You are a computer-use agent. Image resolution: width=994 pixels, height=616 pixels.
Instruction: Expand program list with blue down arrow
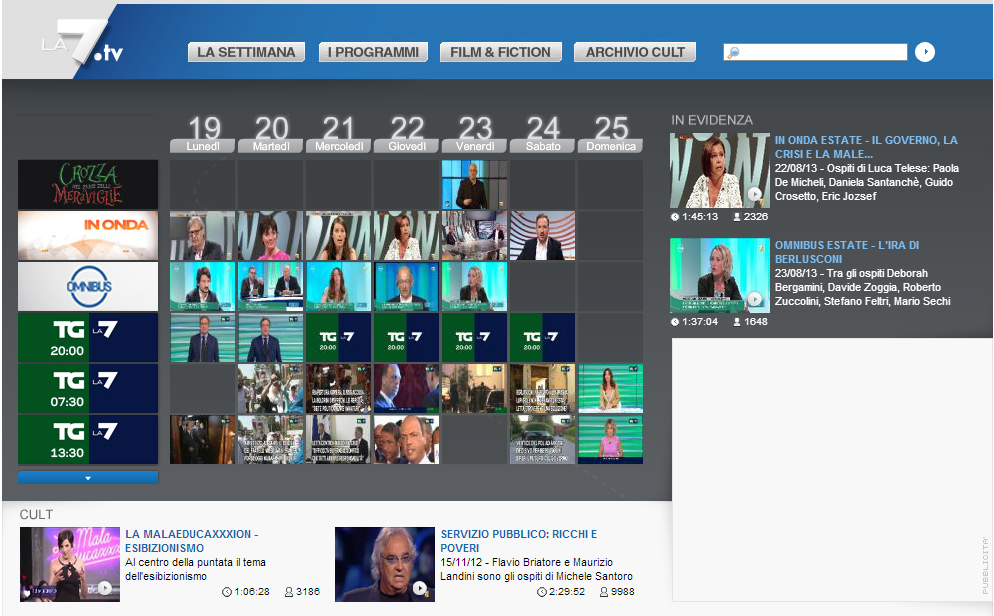click(88, 478)
